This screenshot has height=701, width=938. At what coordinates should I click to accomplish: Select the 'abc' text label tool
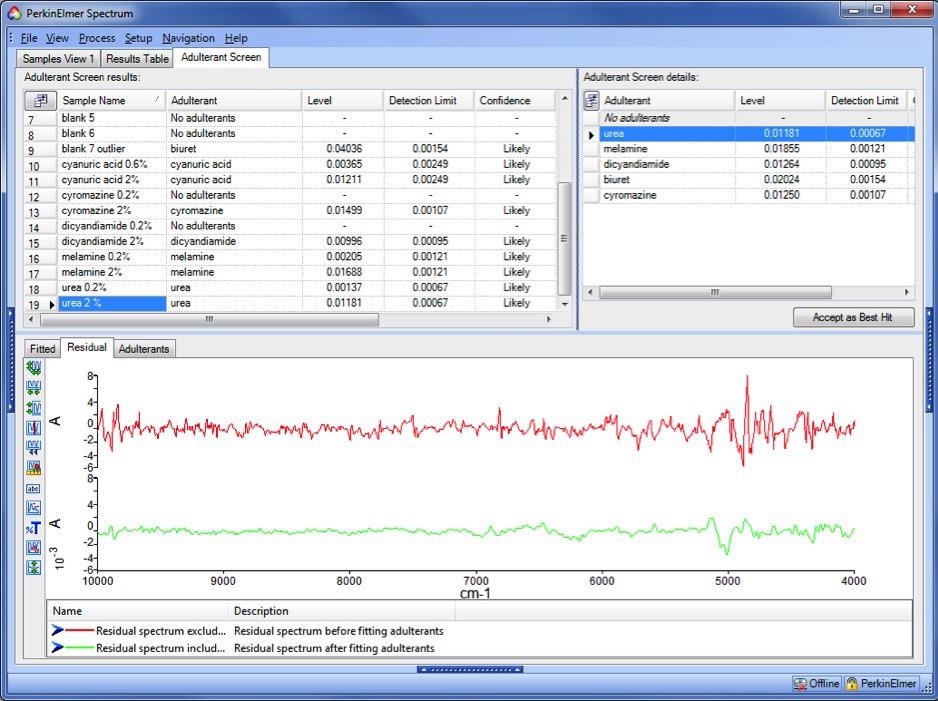34,488
